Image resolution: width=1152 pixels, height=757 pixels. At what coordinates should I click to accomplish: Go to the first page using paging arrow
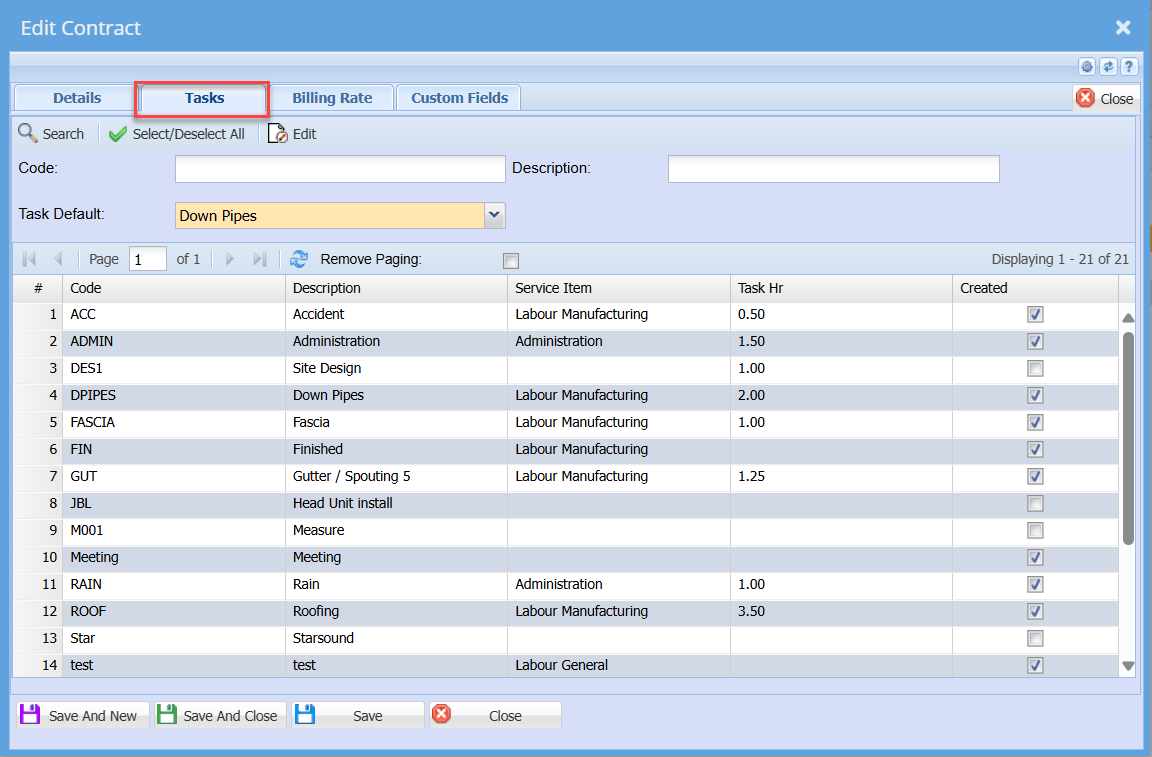[x=29, y=259]
